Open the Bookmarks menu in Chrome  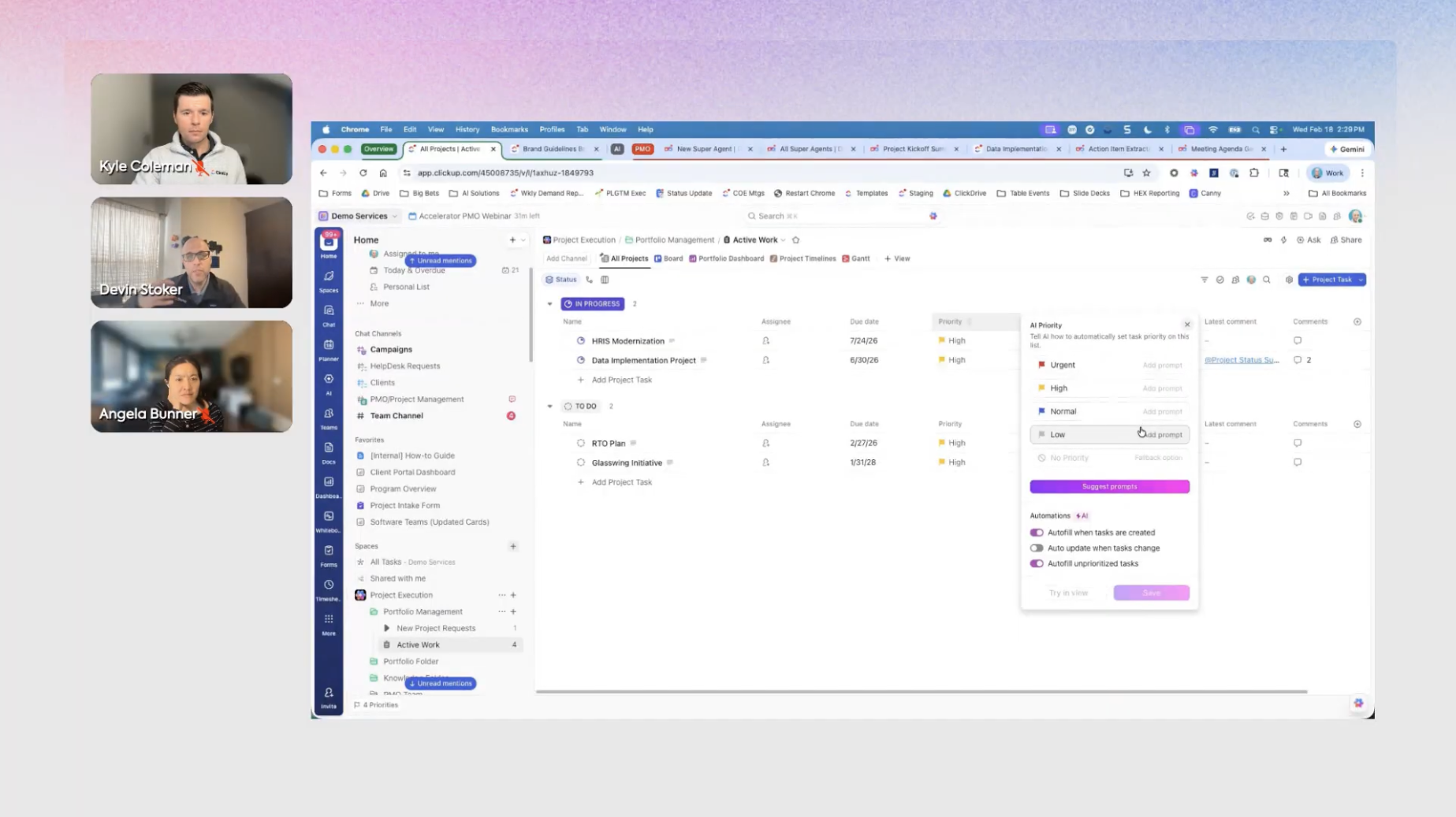pos(509,129)
